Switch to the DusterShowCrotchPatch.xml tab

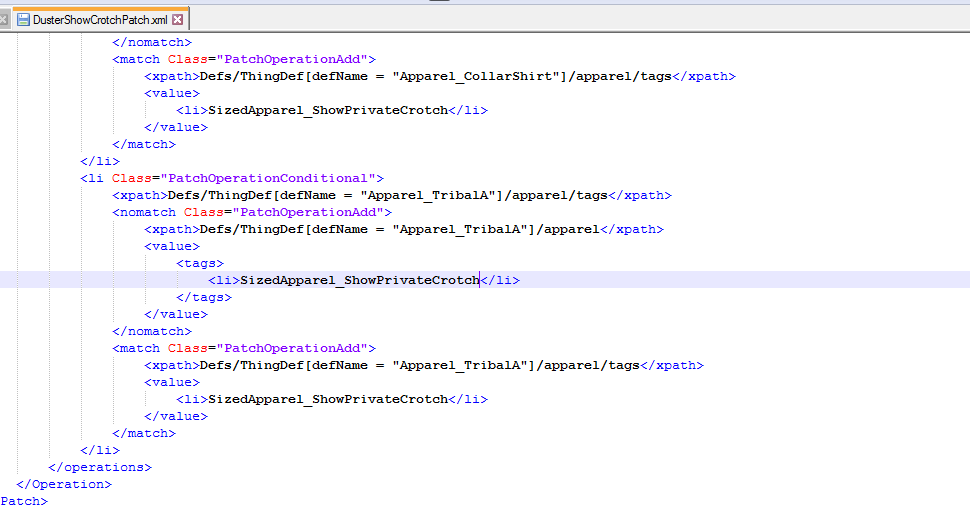point(100,20)
